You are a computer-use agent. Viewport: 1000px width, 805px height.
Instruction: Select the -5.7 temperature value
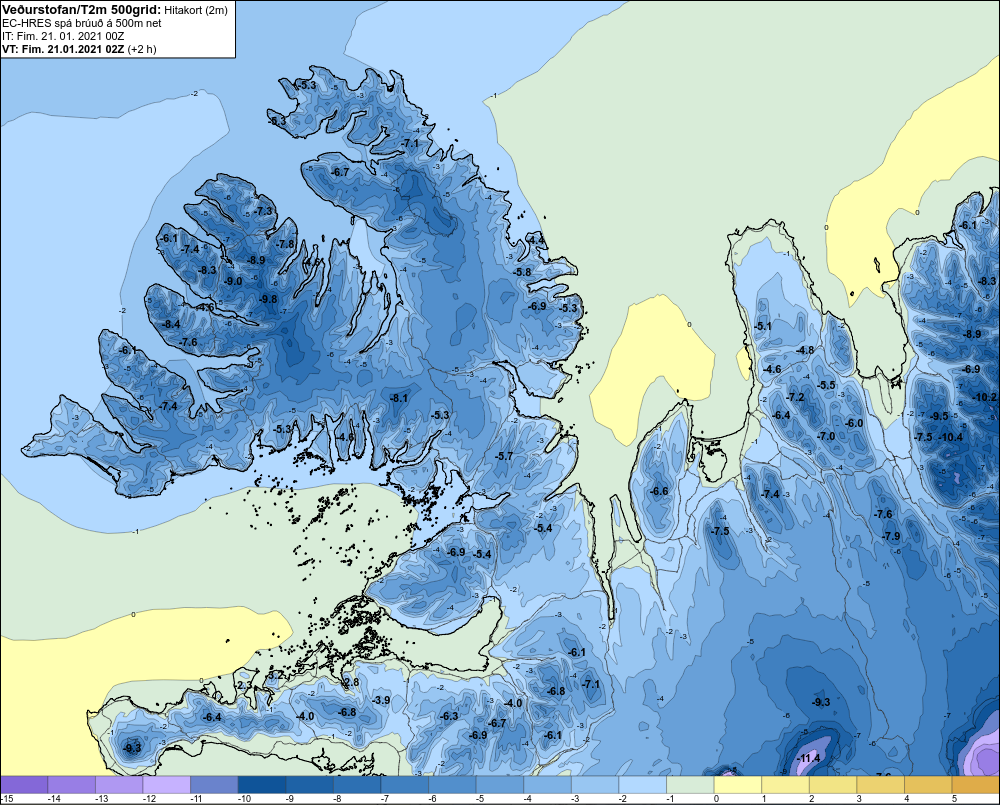[504, 456]
